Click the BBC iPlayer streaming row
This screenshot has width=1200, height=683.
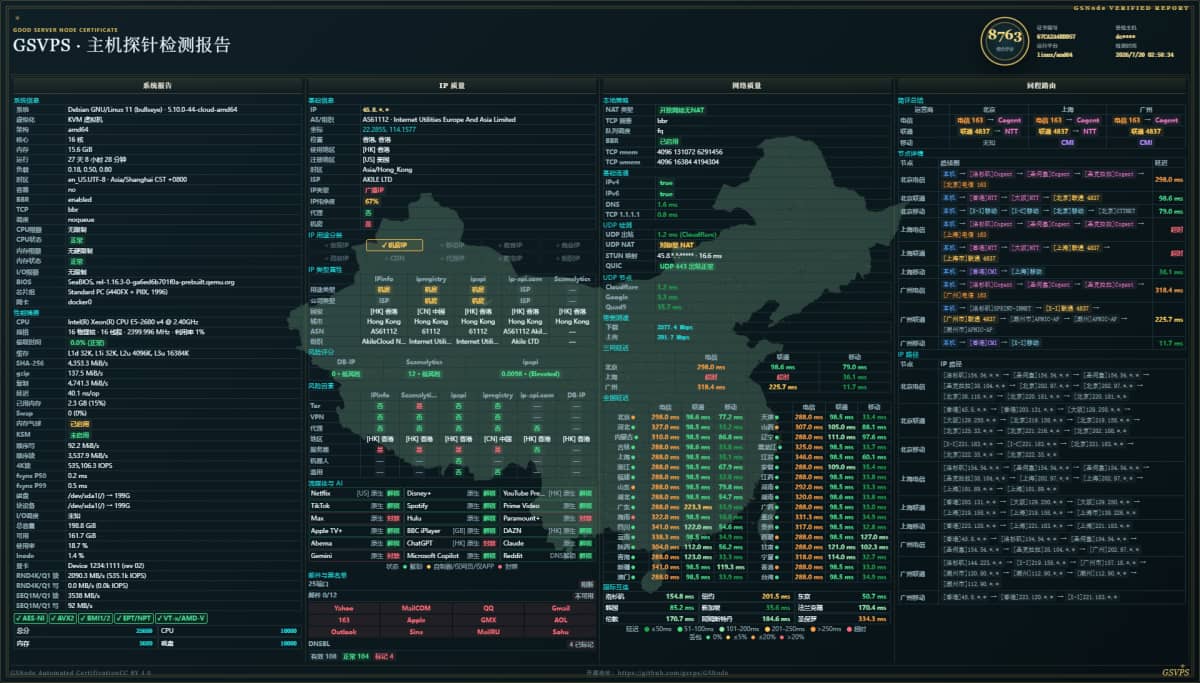[451, 530]
